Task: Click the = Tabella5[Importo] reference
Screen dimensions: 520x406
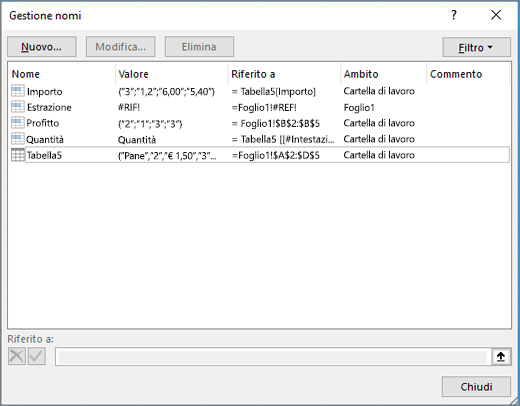Action: [274, 91]
